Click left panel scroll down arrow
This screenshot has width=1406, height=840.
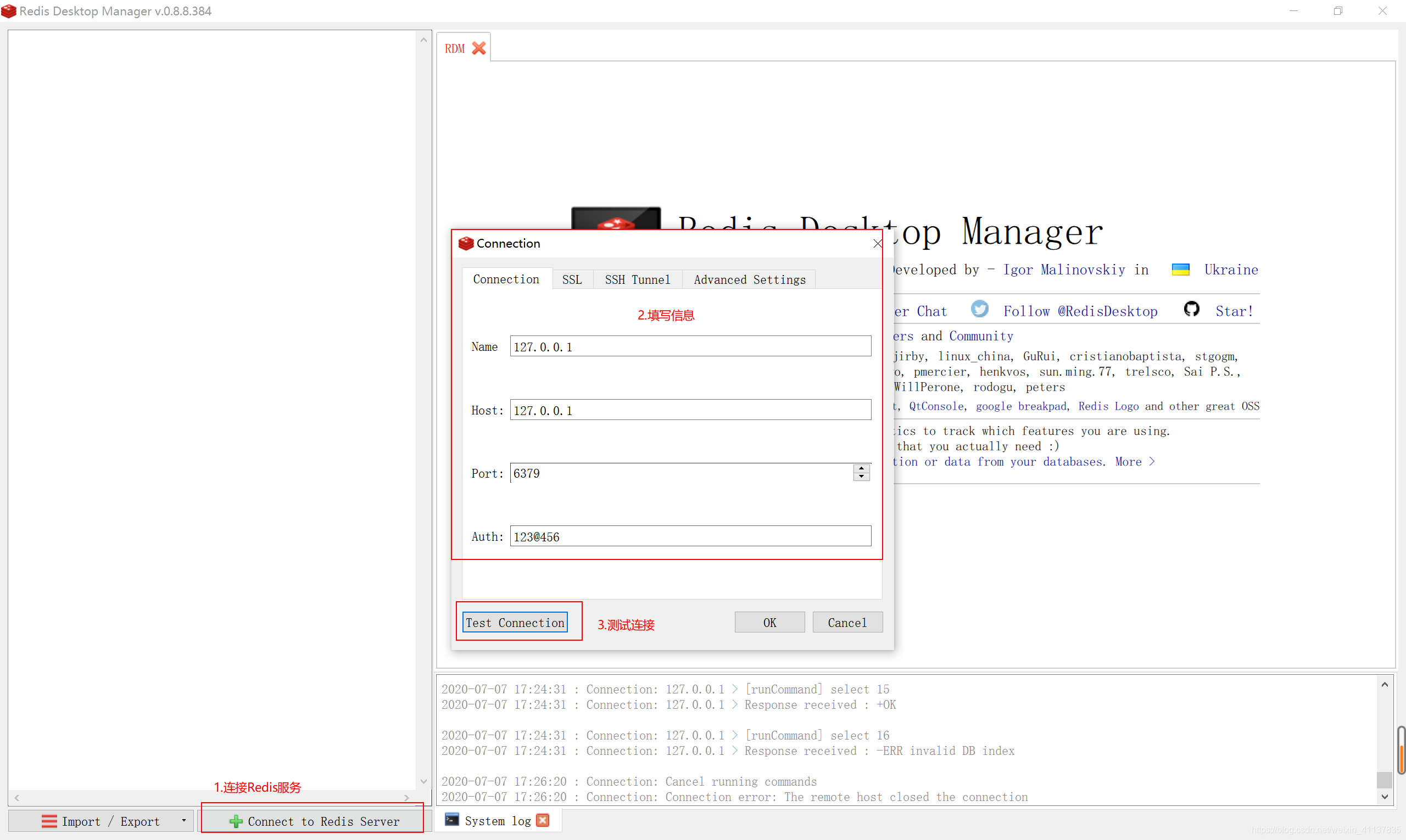coord(423,781)
